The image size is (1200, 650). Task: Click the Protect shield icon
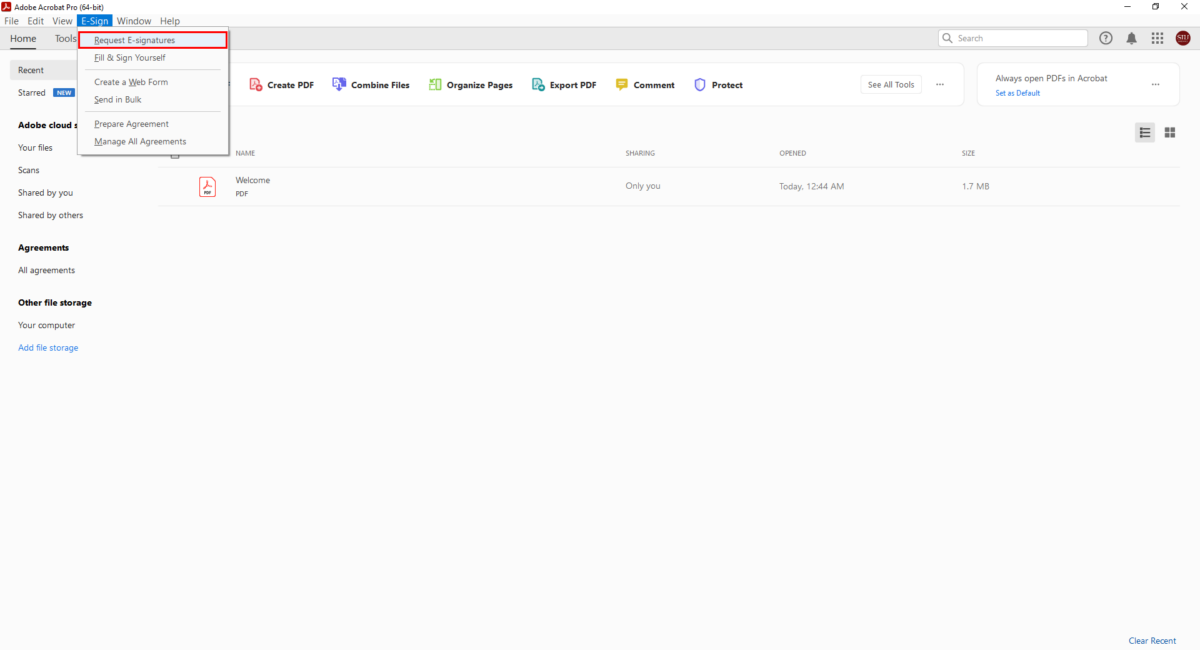click(700, 85)
